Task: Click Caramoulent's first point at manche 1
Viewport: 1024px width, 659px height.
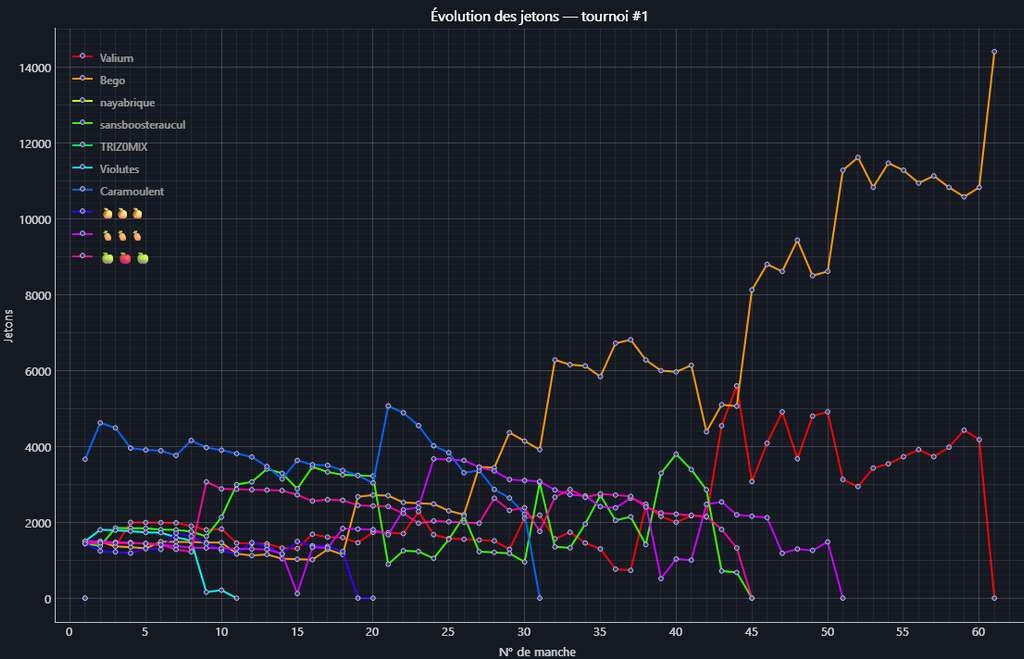Action: point(85,459)
